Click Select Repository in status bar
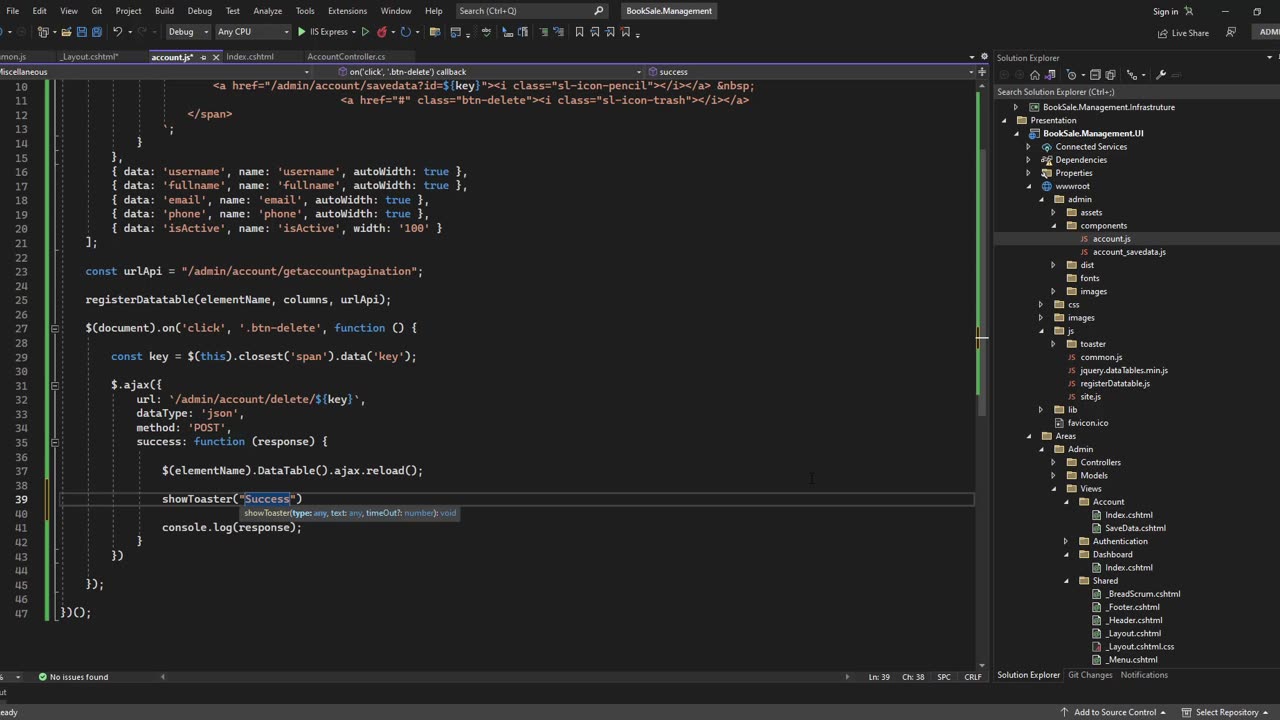 (x=1225, y=712)
